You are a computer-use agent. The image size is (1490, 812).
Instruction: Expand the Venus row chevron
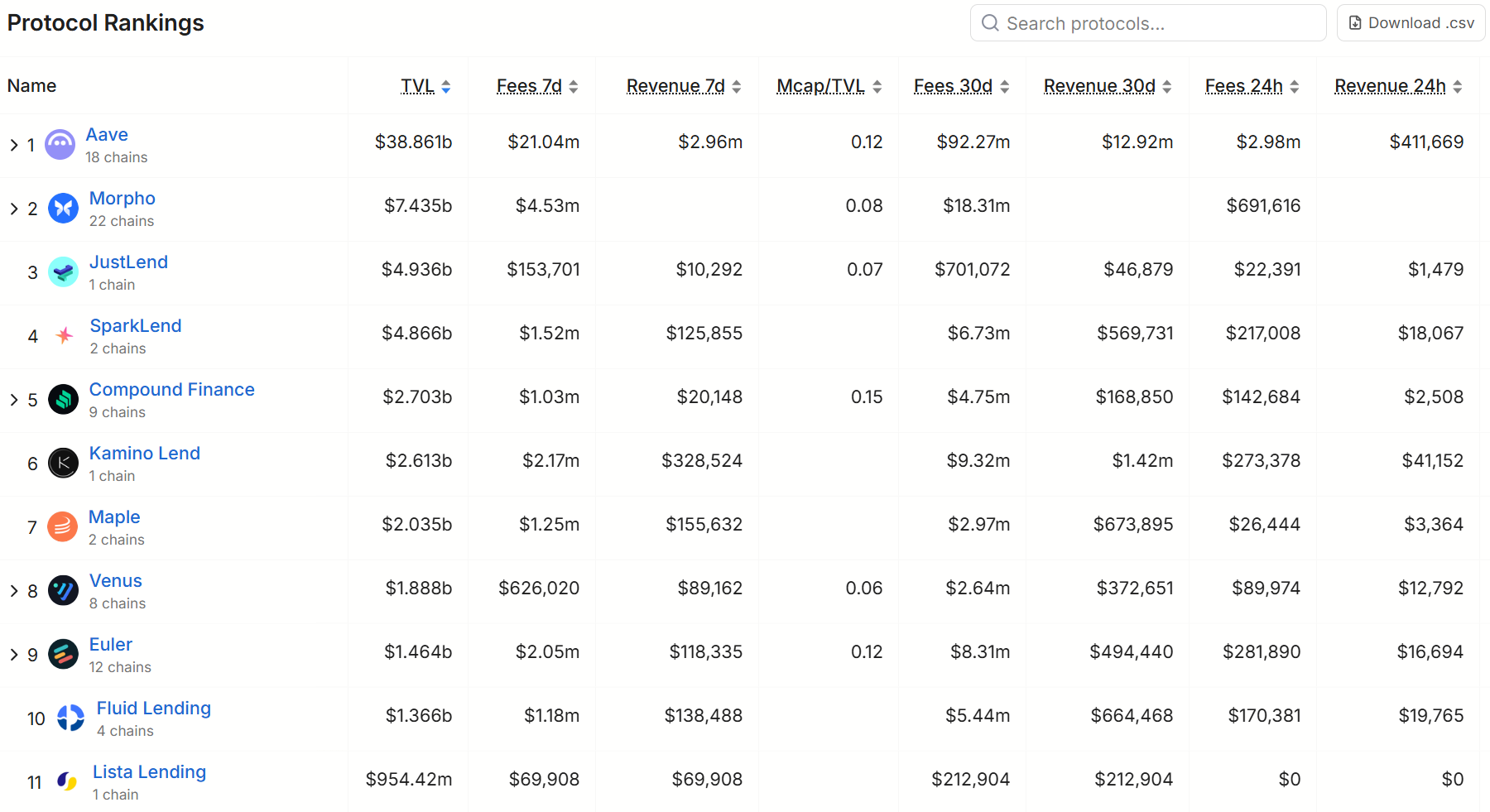(14, 591)
